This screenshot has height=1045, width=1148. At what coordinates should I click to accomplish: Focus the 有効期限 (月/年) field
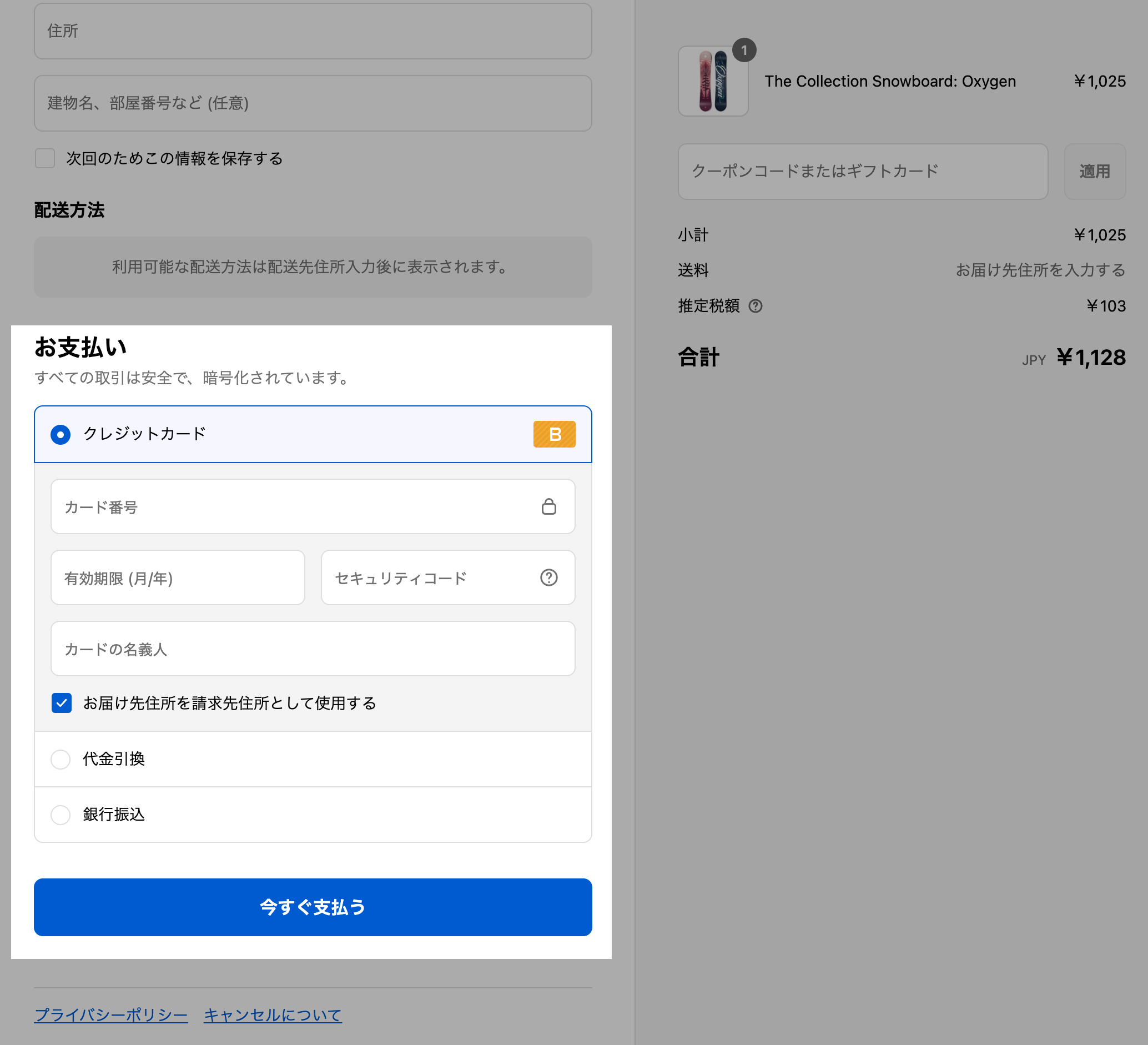(x=178, y=577)
